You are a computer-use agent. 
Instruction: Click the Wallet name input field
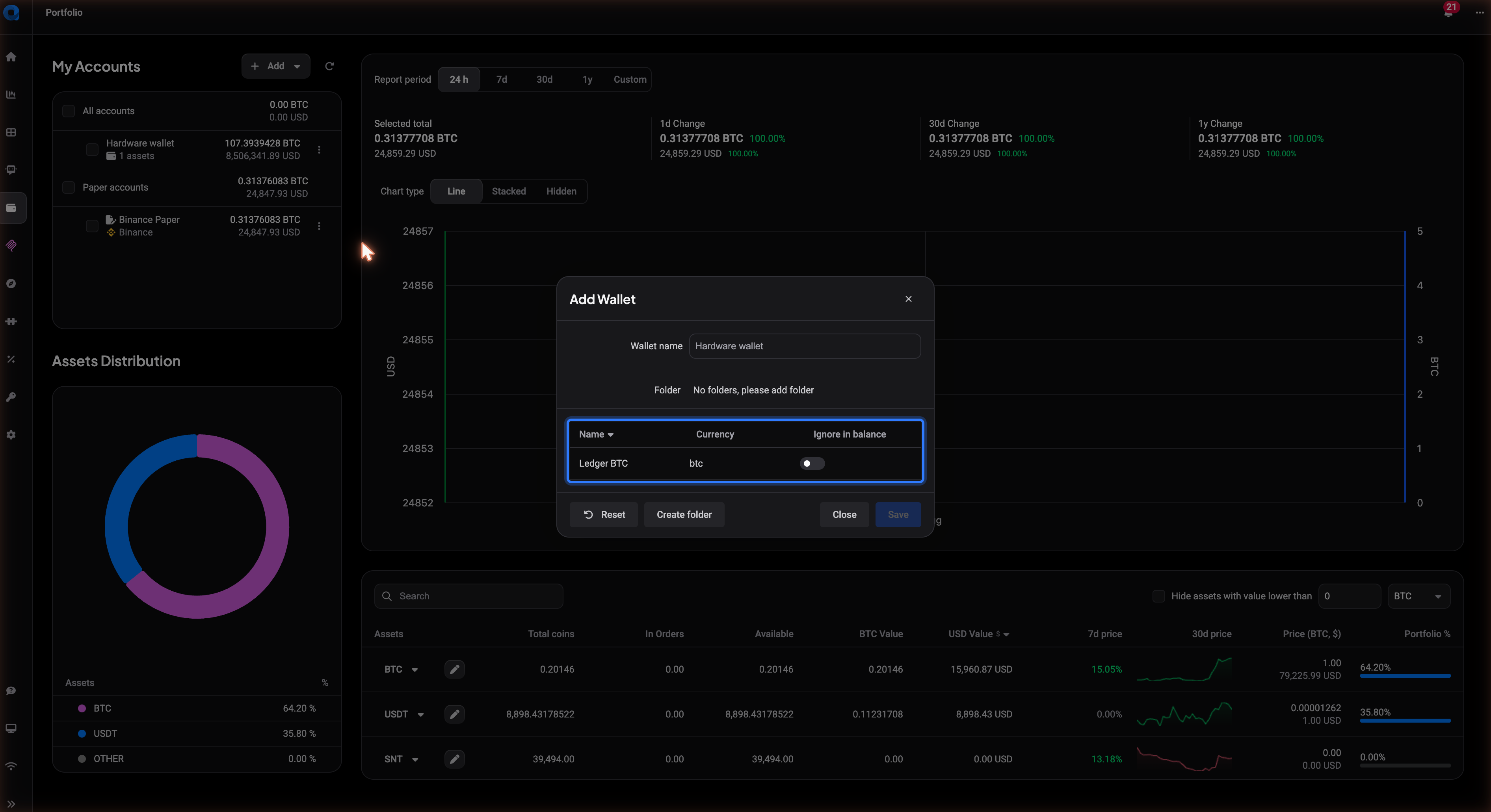[x=805, y=346]
